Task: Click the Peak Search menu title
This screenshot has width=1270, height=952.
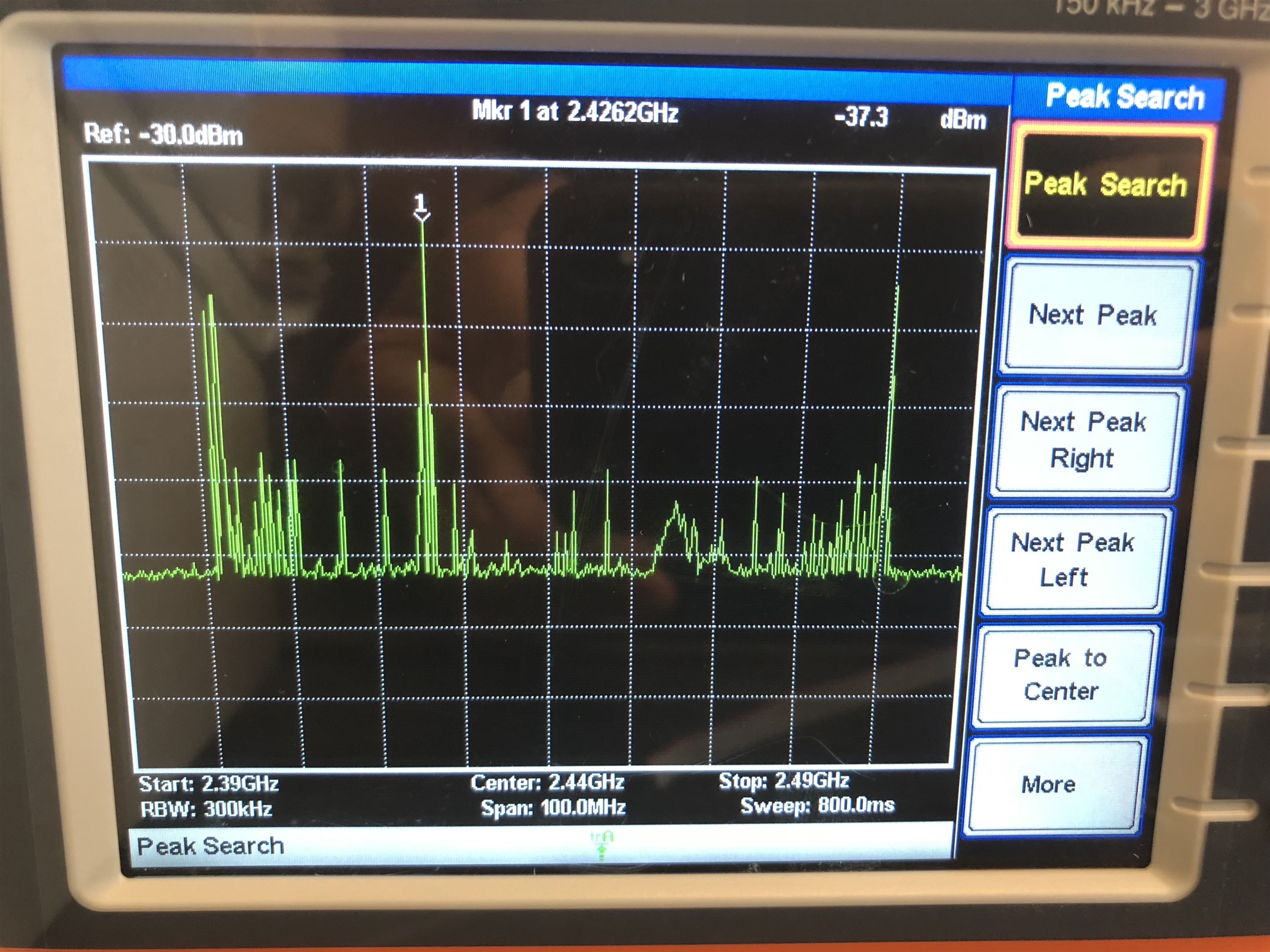Action: tap(1124, 96)
